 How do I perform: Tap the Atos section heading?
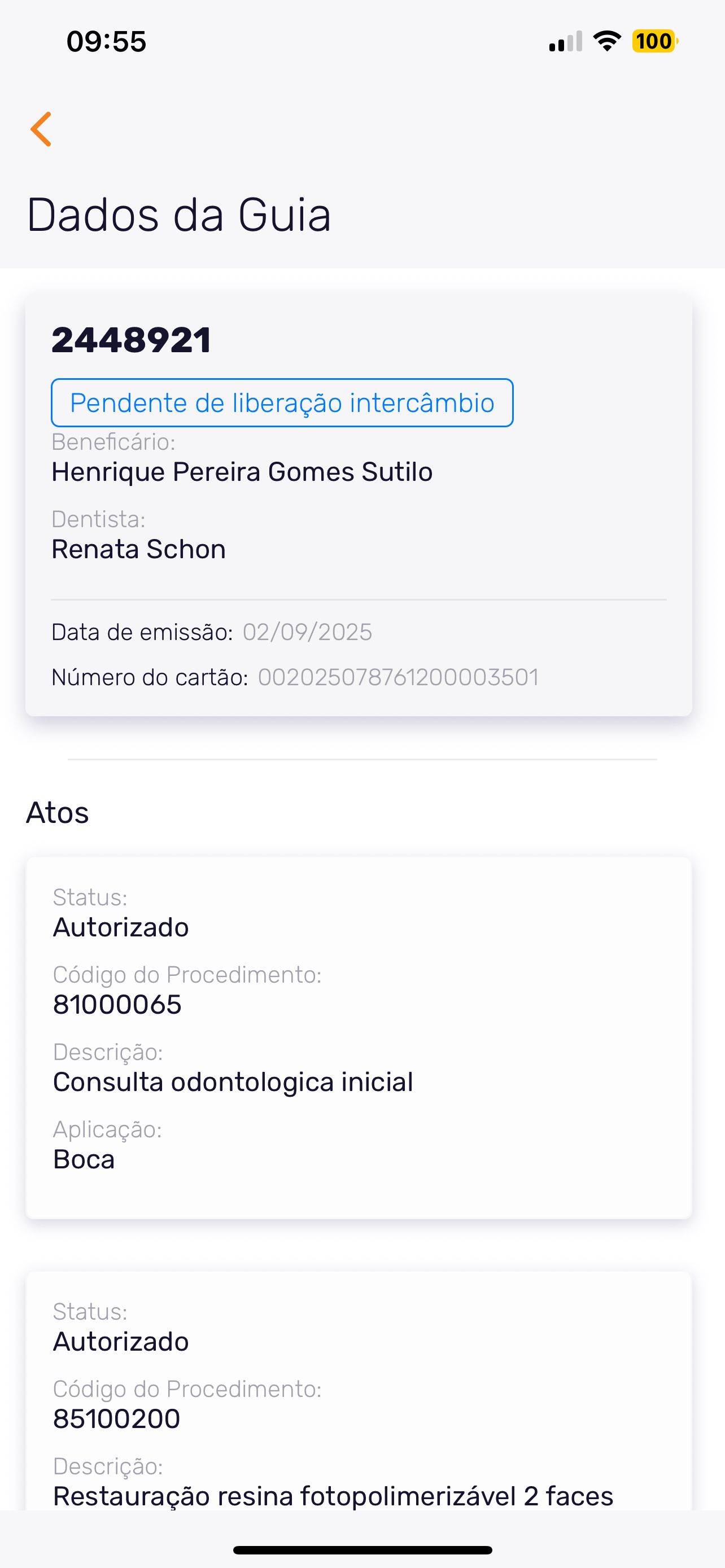point(58,813)
